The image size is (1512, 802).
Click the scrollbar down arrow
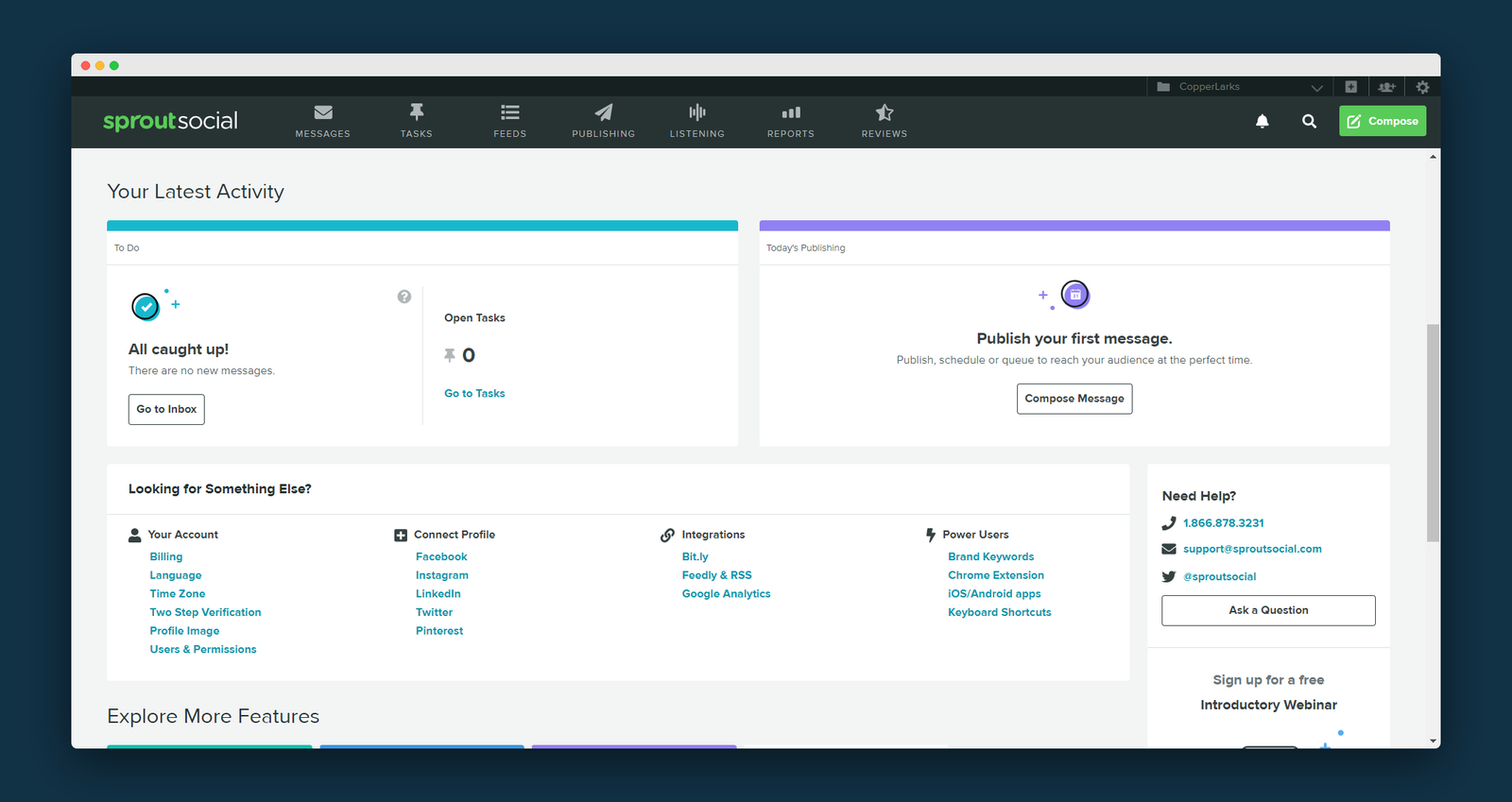1434,742
